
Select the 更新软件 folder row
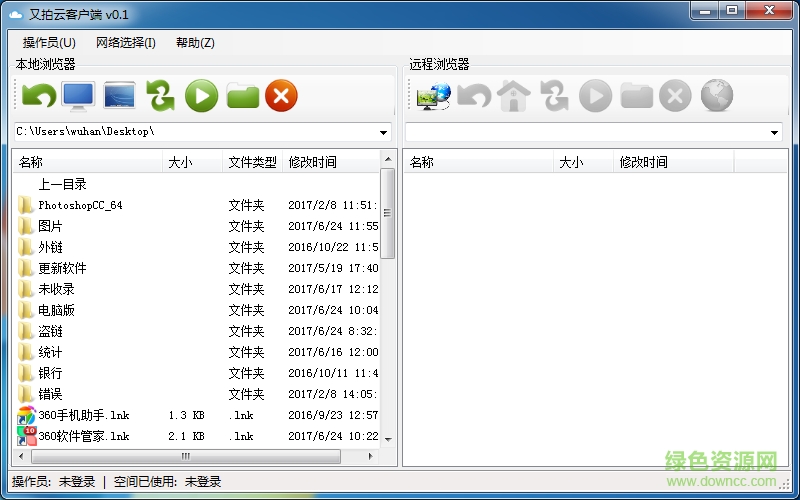coord(197,268)
